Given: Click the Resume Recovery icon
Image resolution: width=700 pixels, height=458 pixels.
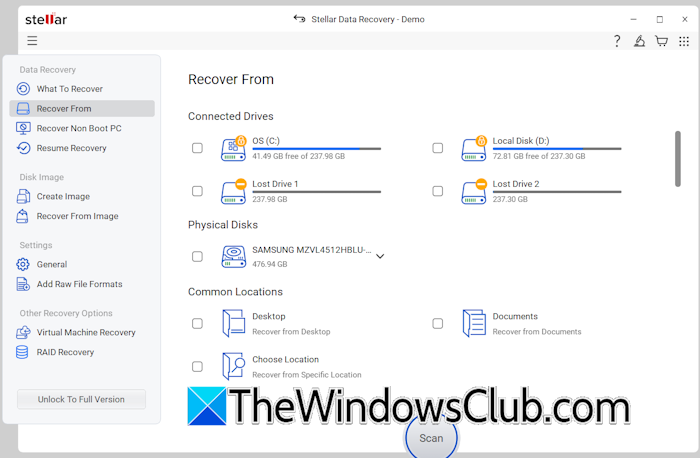Looking at the screenshot, I should (23, 148).
